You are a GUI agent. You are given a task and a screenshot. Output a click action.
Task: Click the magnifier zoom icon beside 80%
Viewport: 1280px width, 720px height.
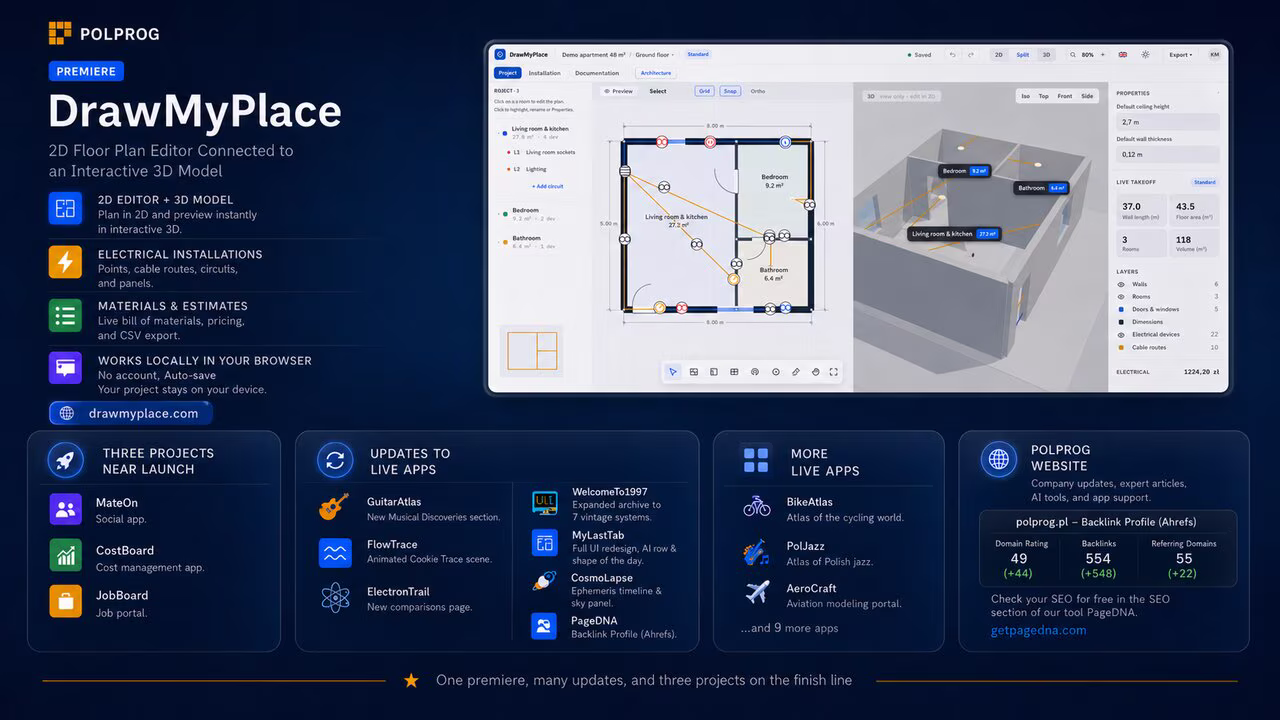click(1073, 55)
